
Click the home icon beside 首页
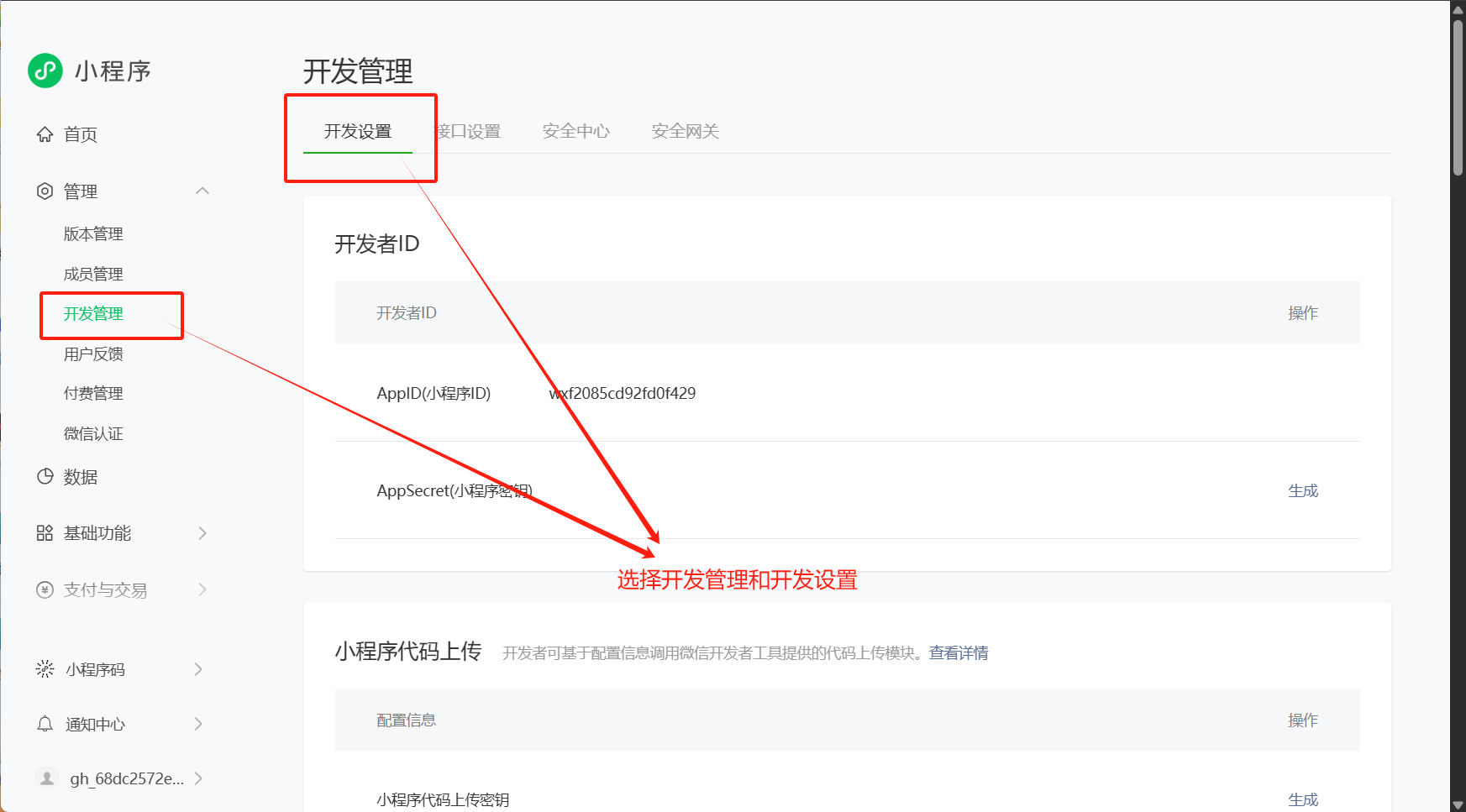(x=45, y=134)
